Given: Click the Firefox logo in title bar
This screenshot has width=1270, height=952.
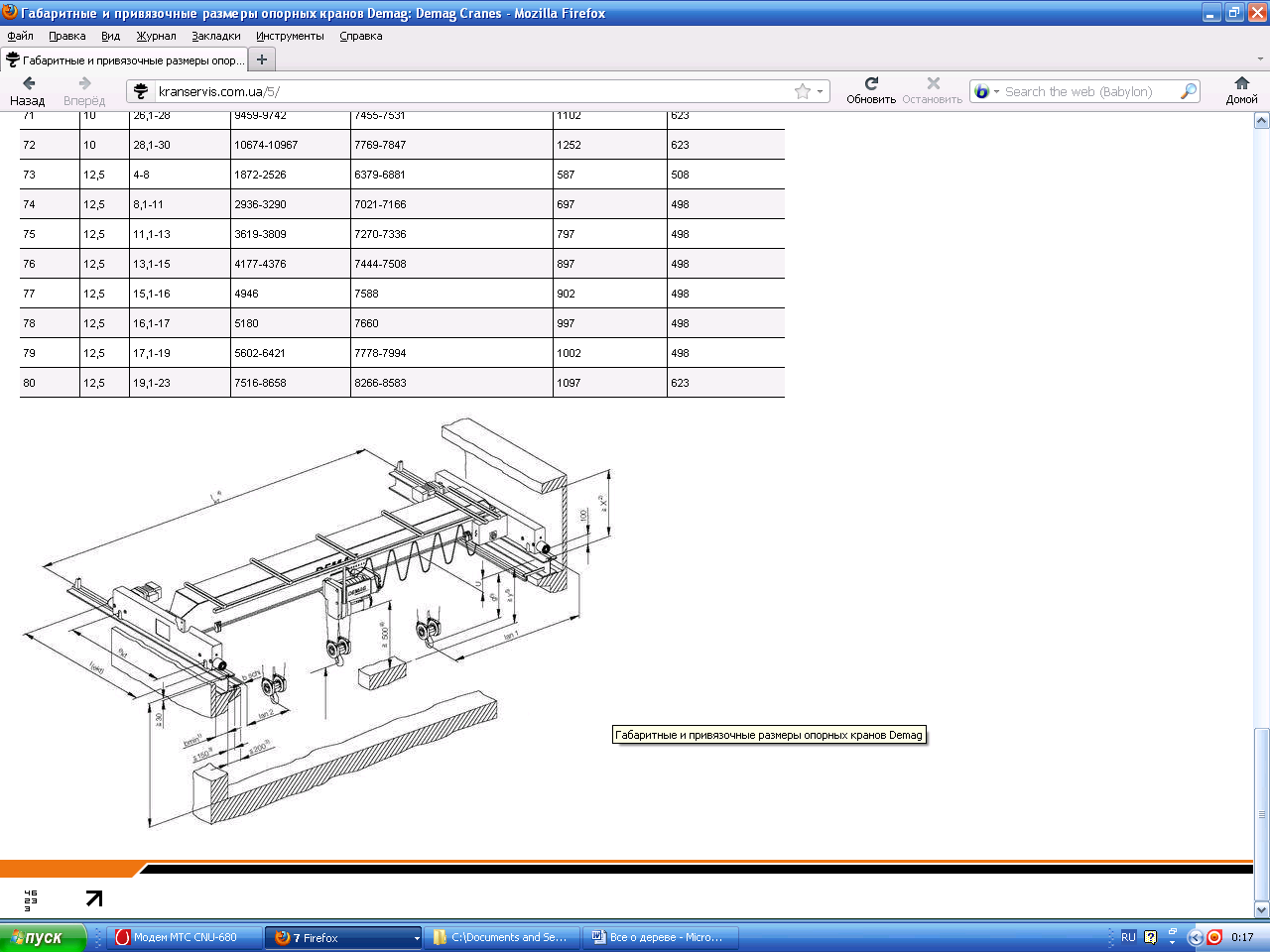Looking at the screenshot, I should coord(10,12).
